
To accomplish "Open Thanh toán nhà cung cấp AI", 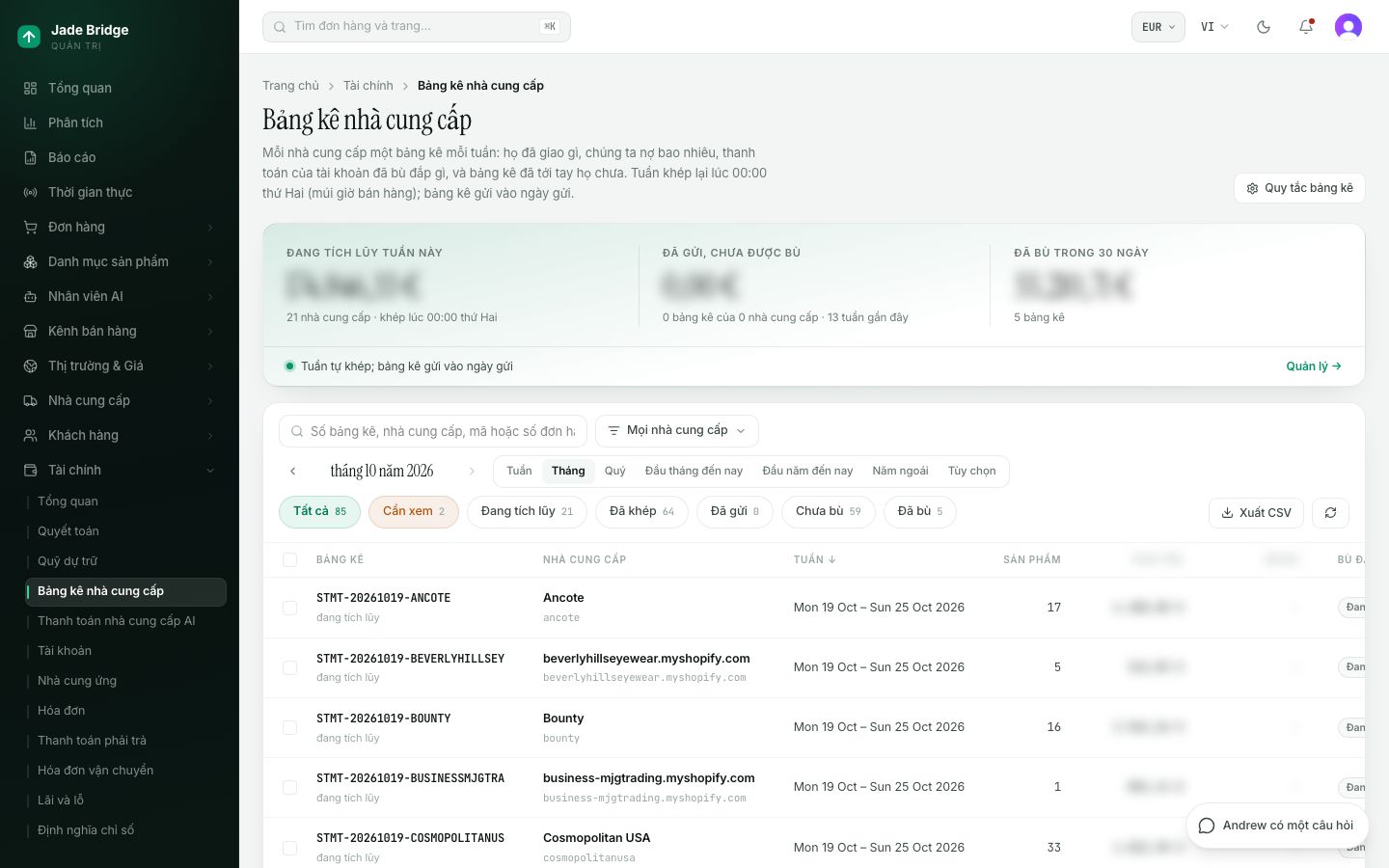I will click(x=125, y=620).
